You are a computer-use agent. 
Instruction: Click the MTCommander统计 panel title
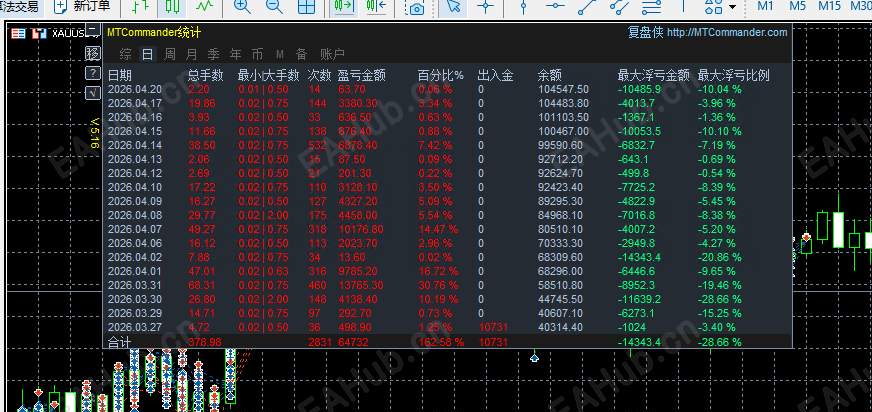(154, 33)
